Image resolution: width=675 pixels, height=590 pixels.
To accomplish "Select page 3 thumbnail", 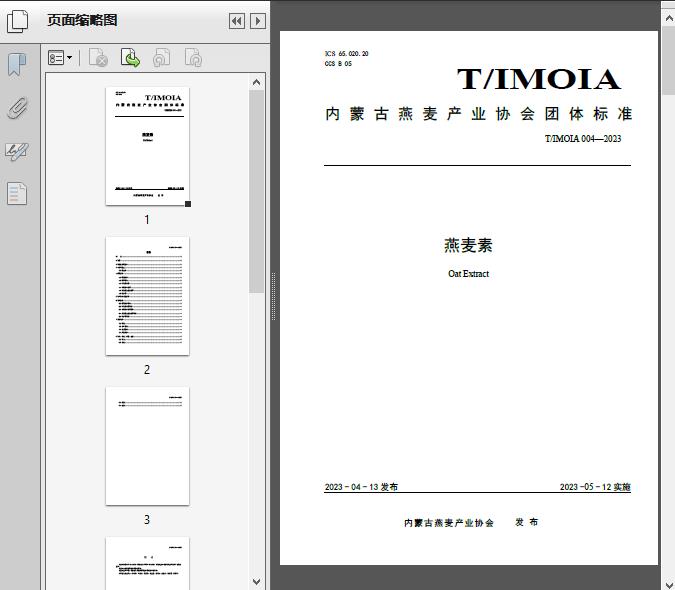I will (147, 446).
